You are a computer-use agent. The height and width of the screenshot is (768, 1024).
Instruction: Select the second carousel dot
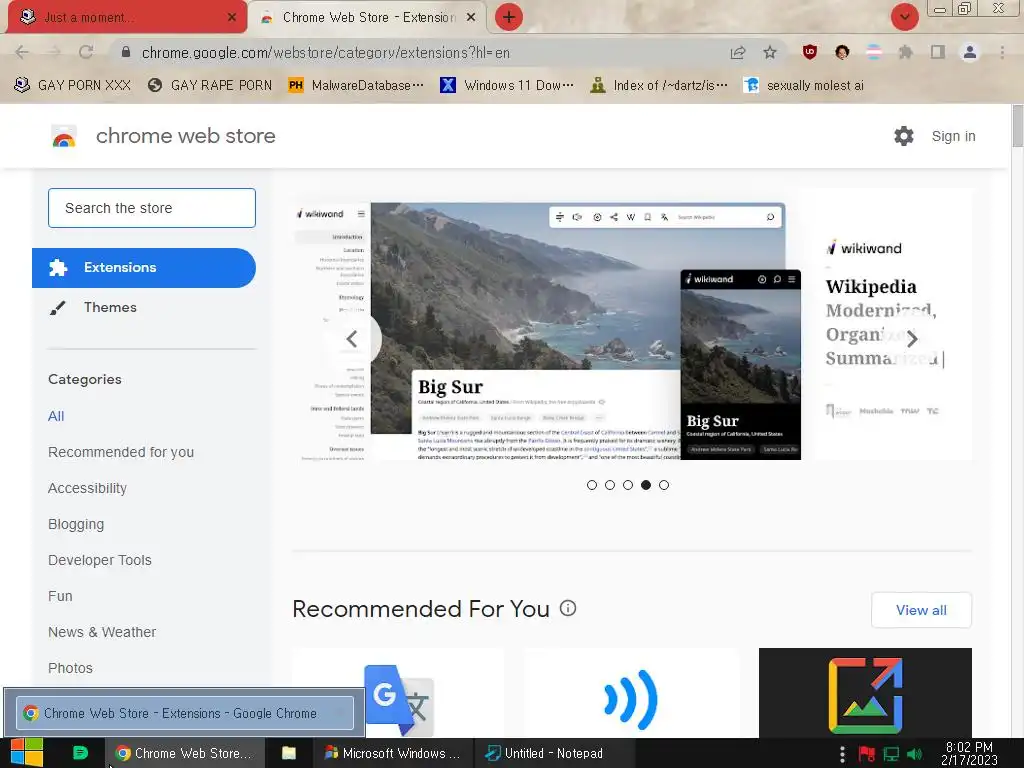point(610,485)
